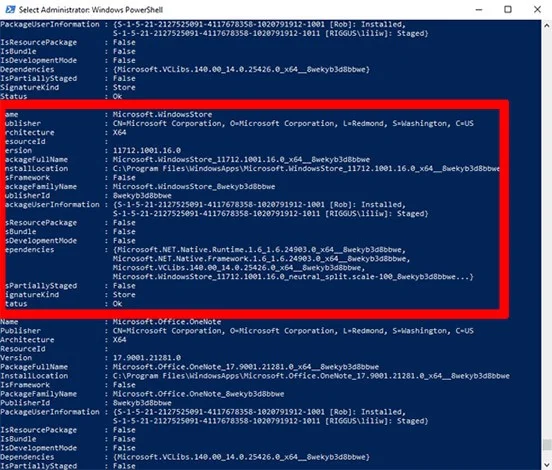Screen dimensions: 552x470
Task: Click the scrollbar up arrow
Action: coord(547,25)
